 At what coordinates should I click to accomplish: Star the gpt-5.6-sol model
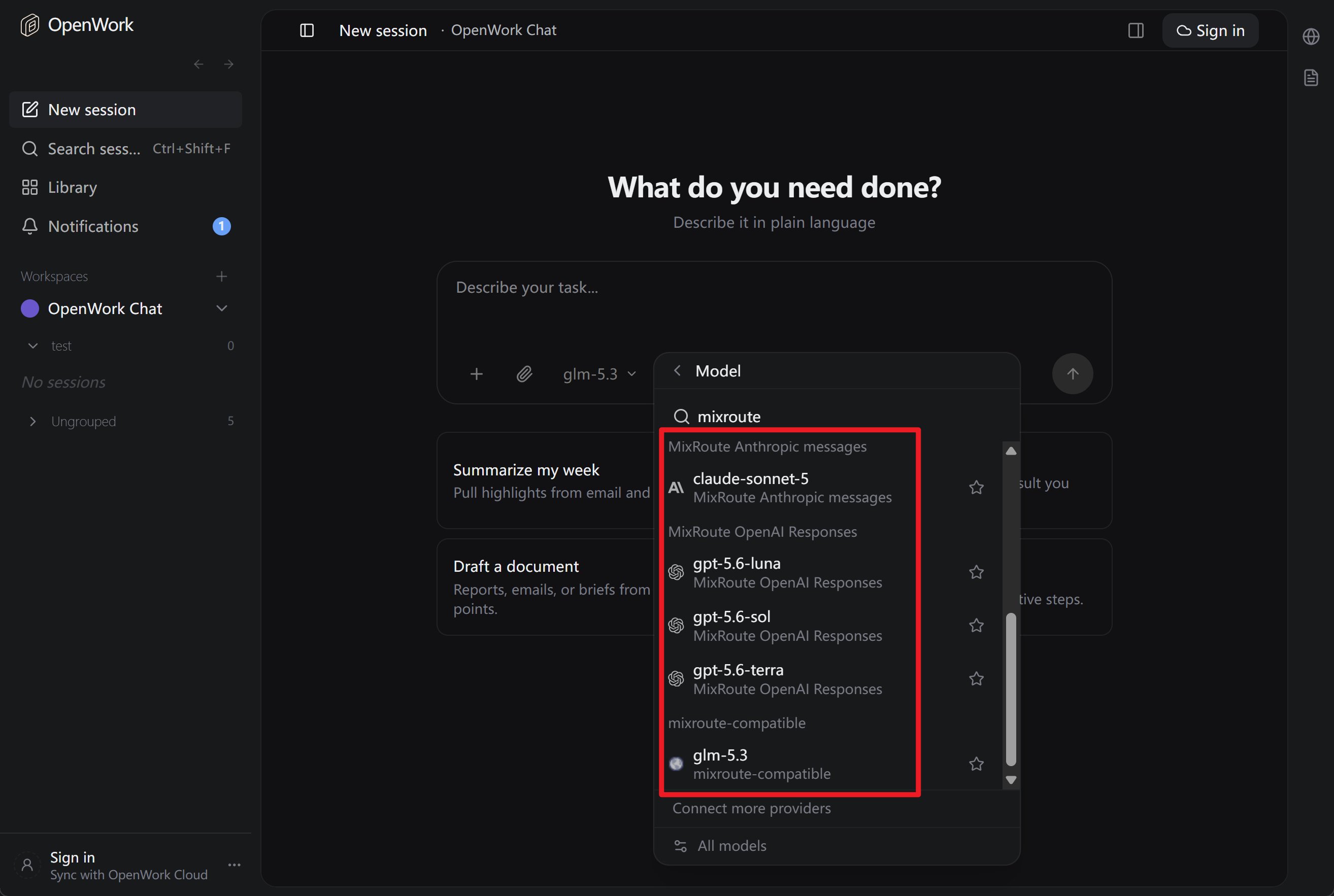pyautogui.click(x=976, y=625)
